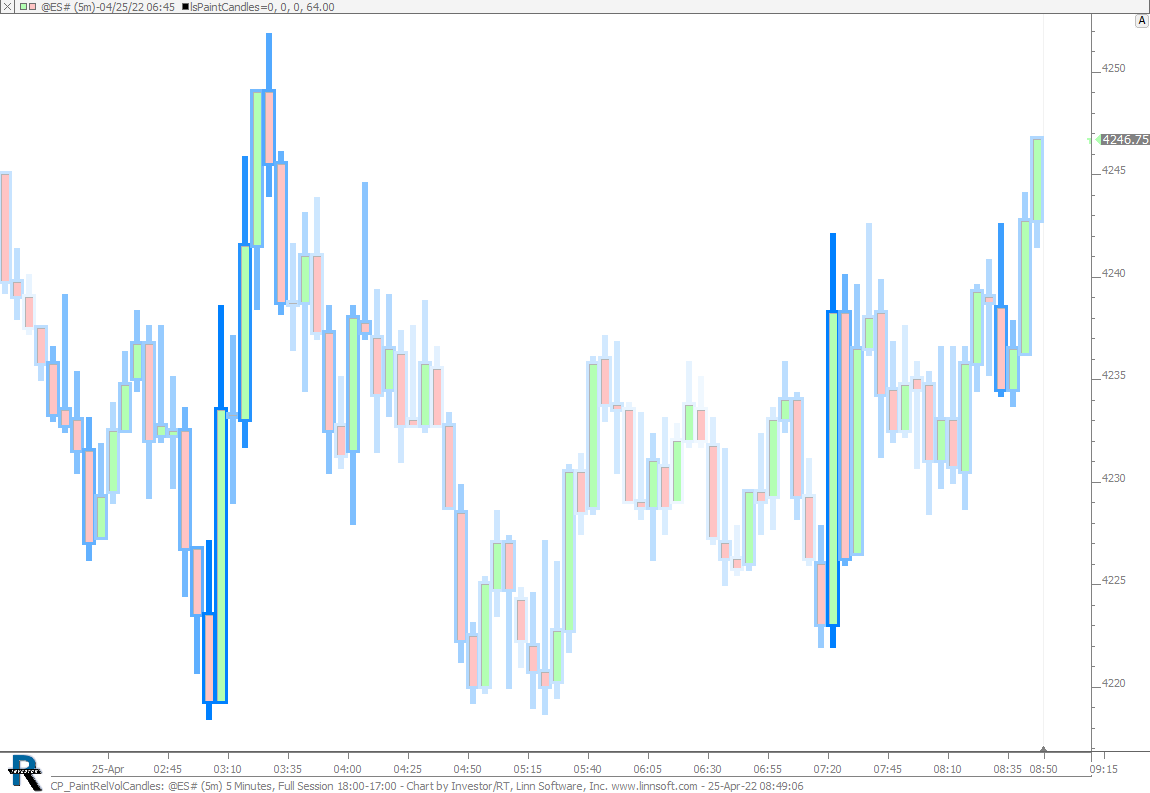This screenshot has width=1150, height=793.
Task: Click the 25-Apr date label on time axis
Action: point(107,770)
